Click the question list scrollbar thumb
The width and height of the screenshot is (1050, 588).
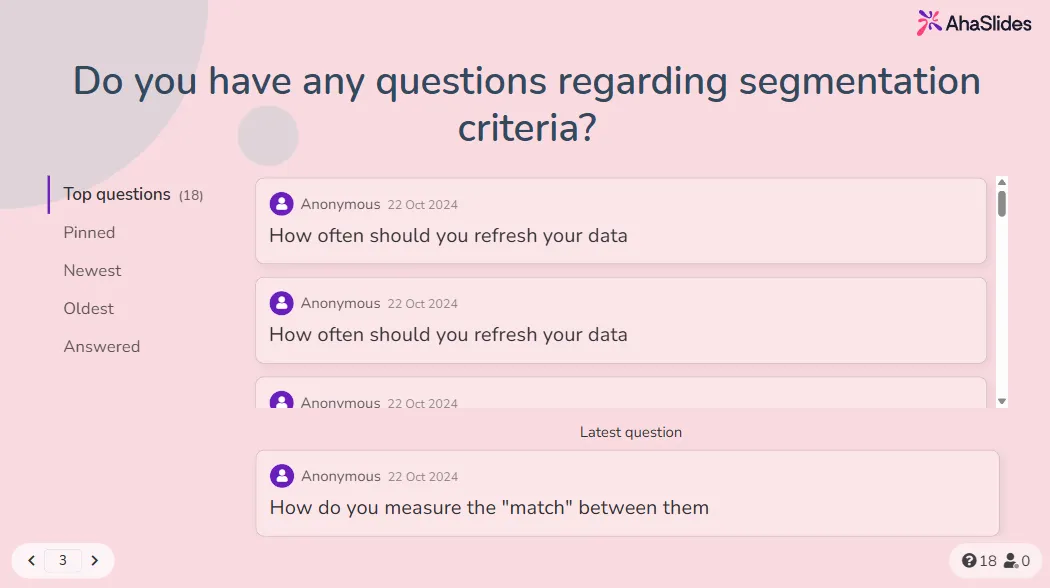(x=1002, y=203)
